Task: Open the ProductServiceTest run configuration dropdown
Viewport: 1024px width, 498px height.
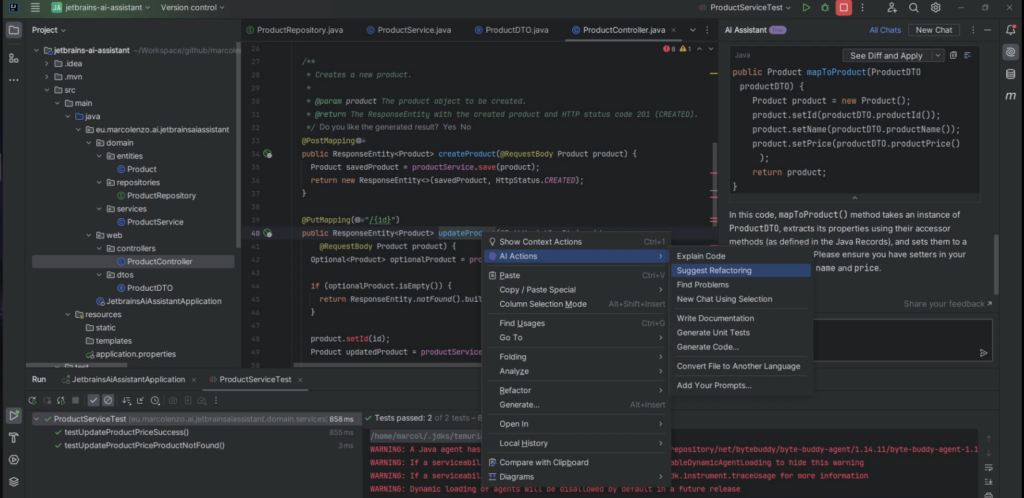Action: pos(747,8)
